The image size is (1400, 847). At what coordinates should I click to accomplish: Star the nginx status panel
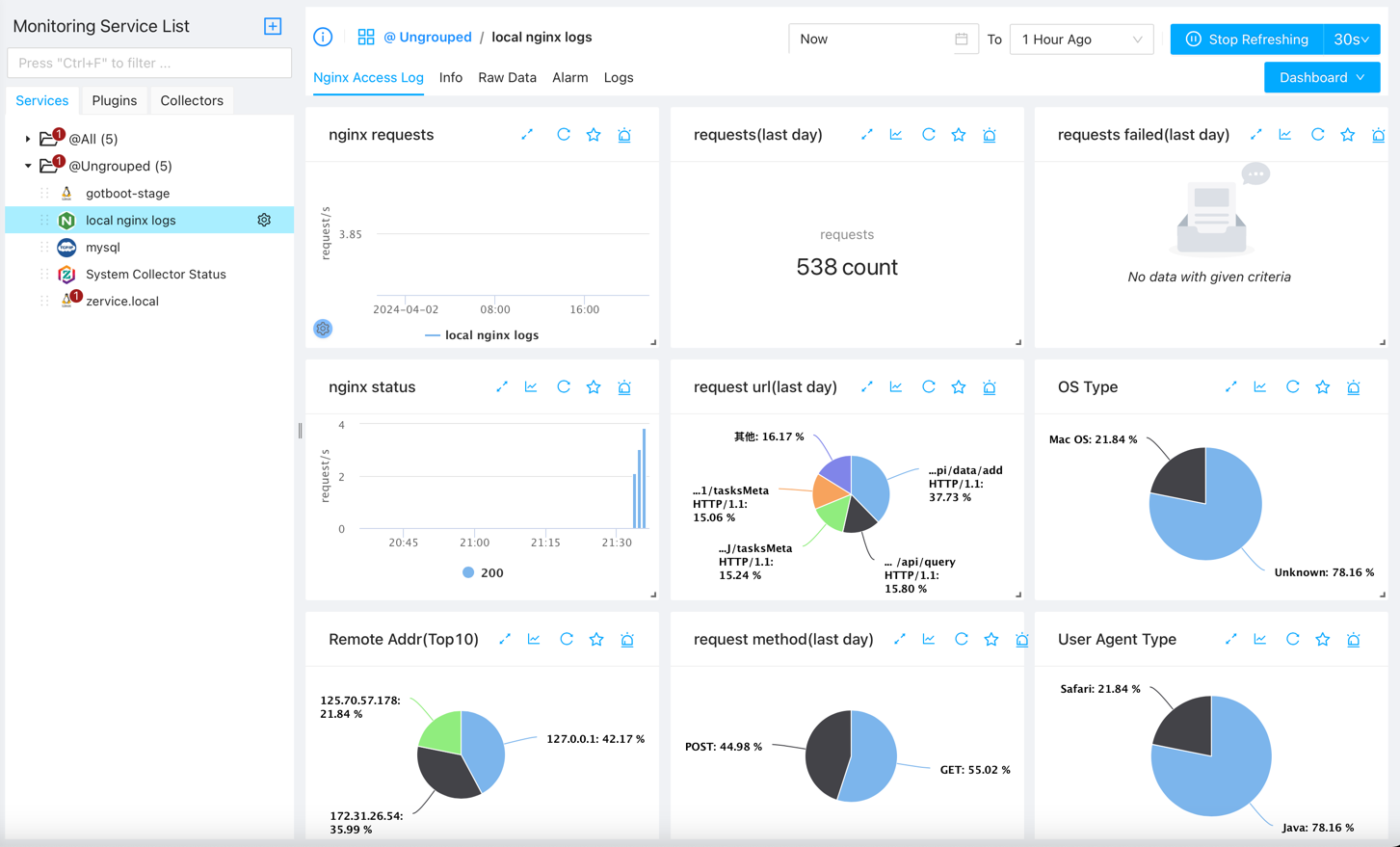pos(594,387)
